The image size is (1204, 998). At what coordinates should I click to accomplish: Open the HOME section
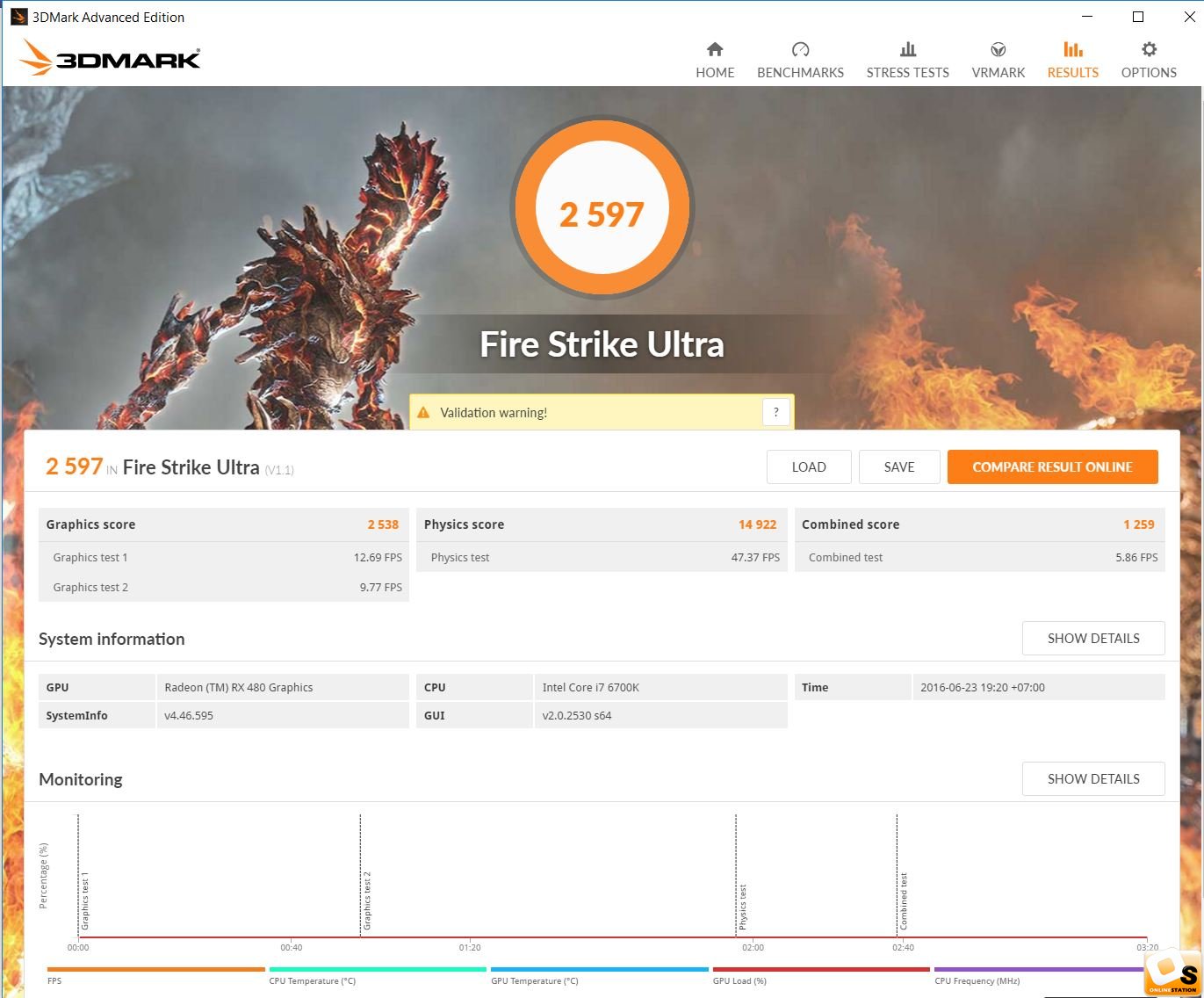[x=715, y=72]
